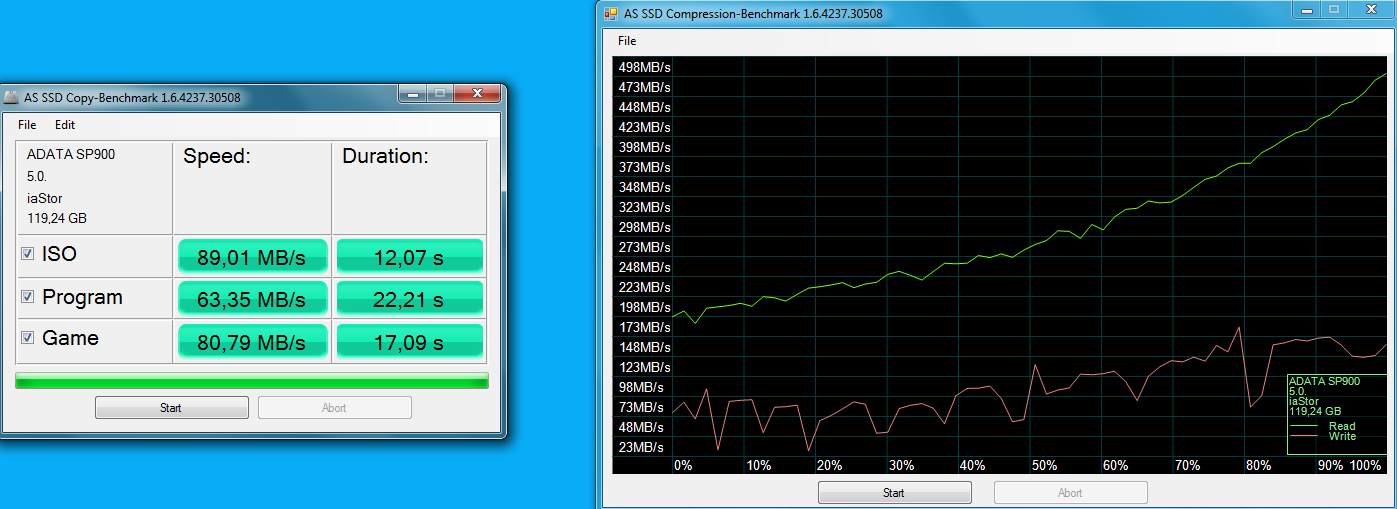The image size is (1397, 509).
Task: Select Game speed value 80,79 MB/s
Action: [x=252, y=341]
